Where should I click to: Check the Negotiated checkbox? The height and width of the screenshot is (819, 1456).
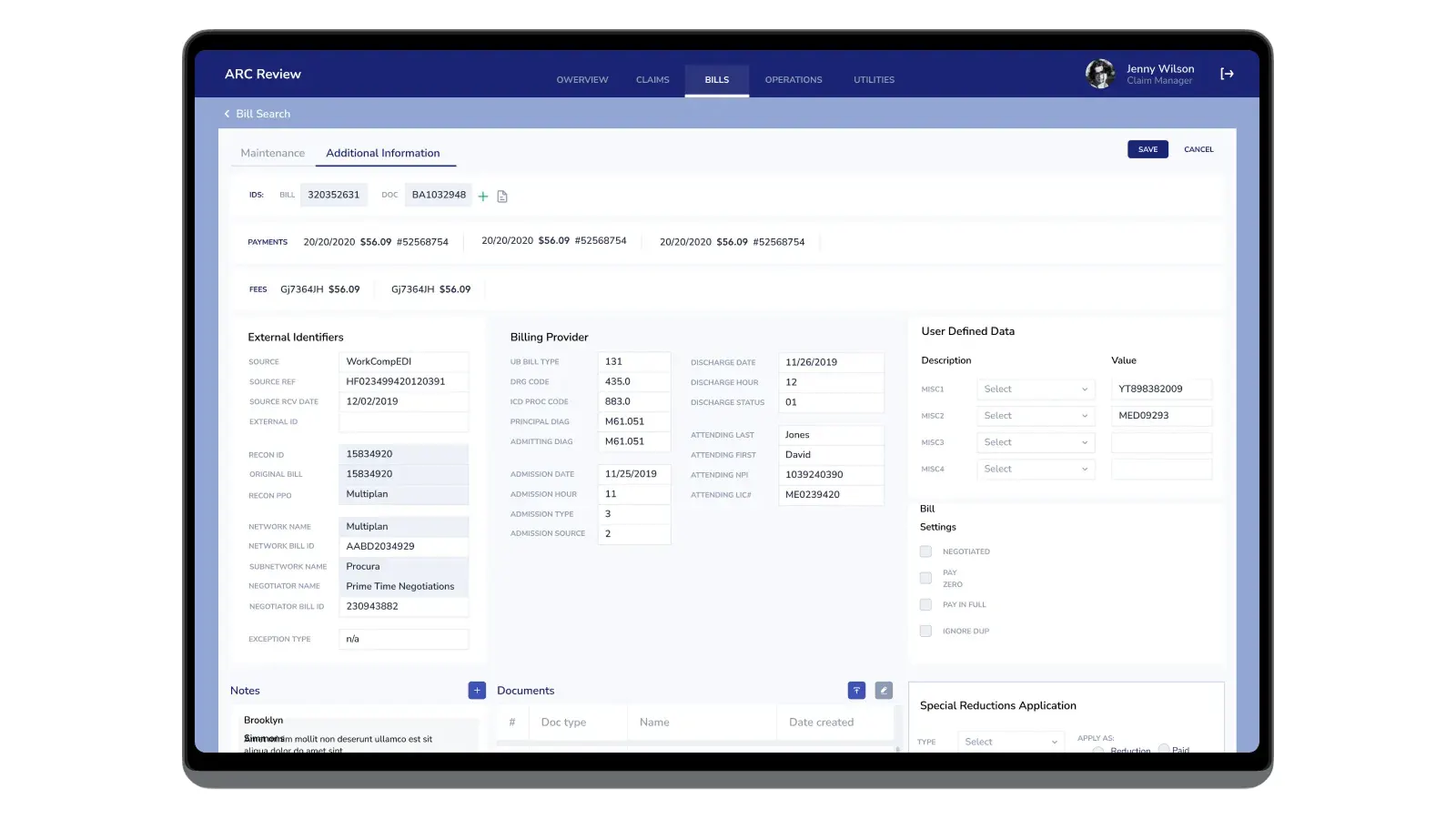[x=925, y=551]
